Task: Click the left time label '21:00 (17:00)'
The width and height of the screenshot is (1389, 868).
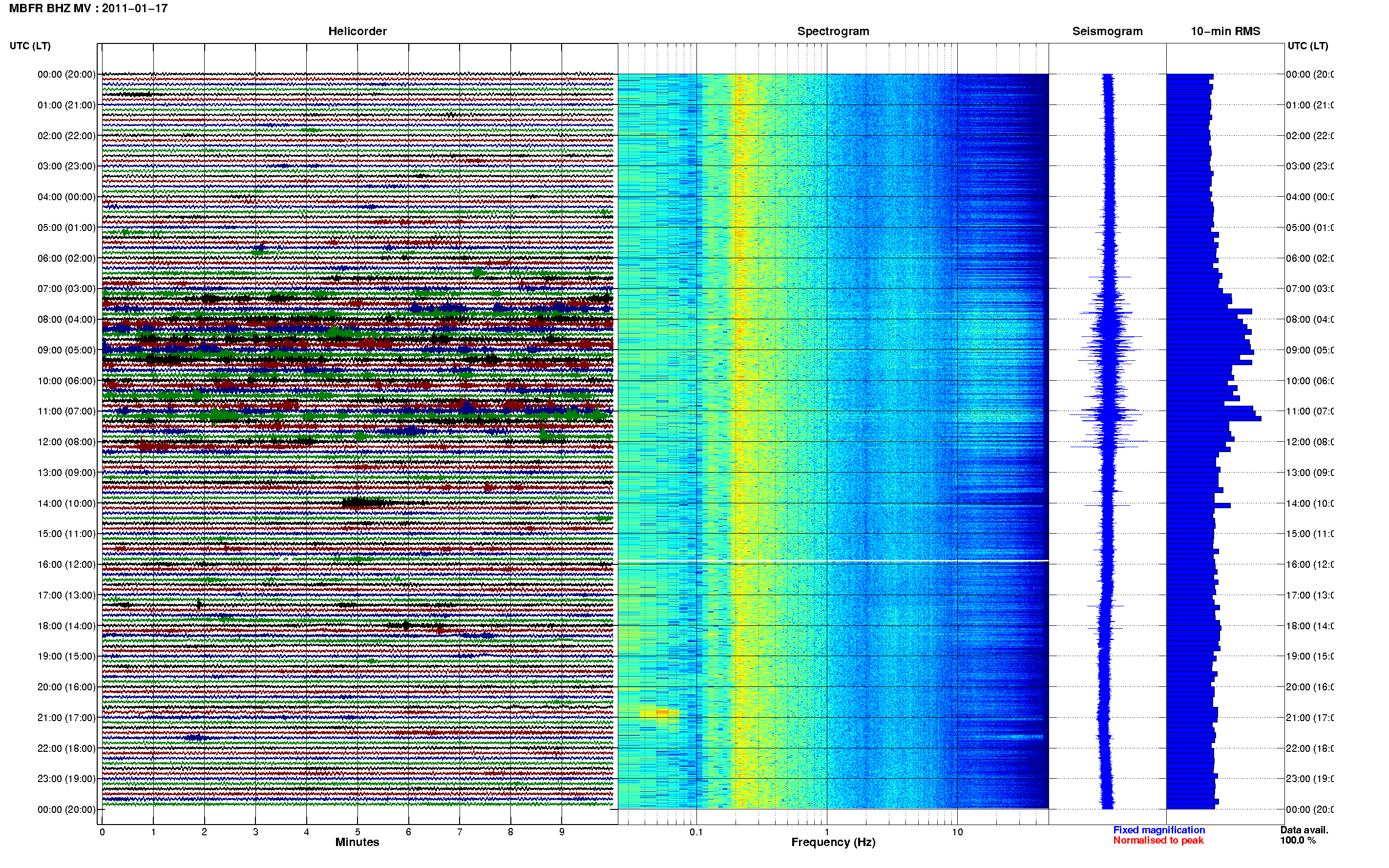Action: 66,718
